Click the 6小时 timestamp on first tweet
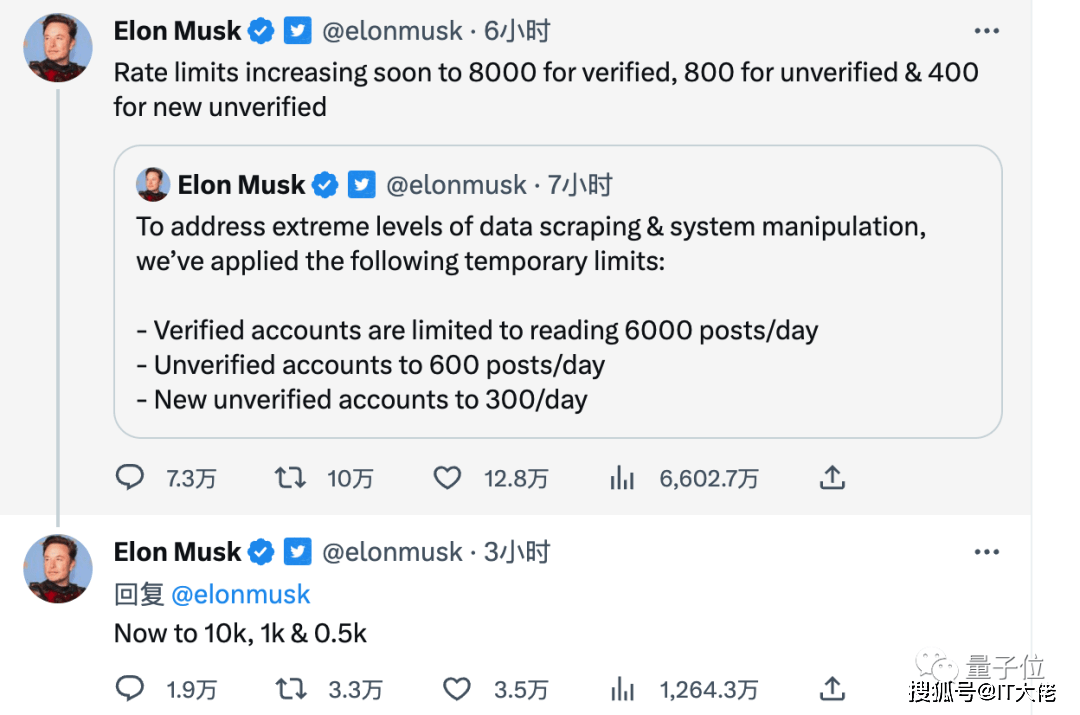The height and width of the screenshot is (715, 1080). tap(517, 31)
